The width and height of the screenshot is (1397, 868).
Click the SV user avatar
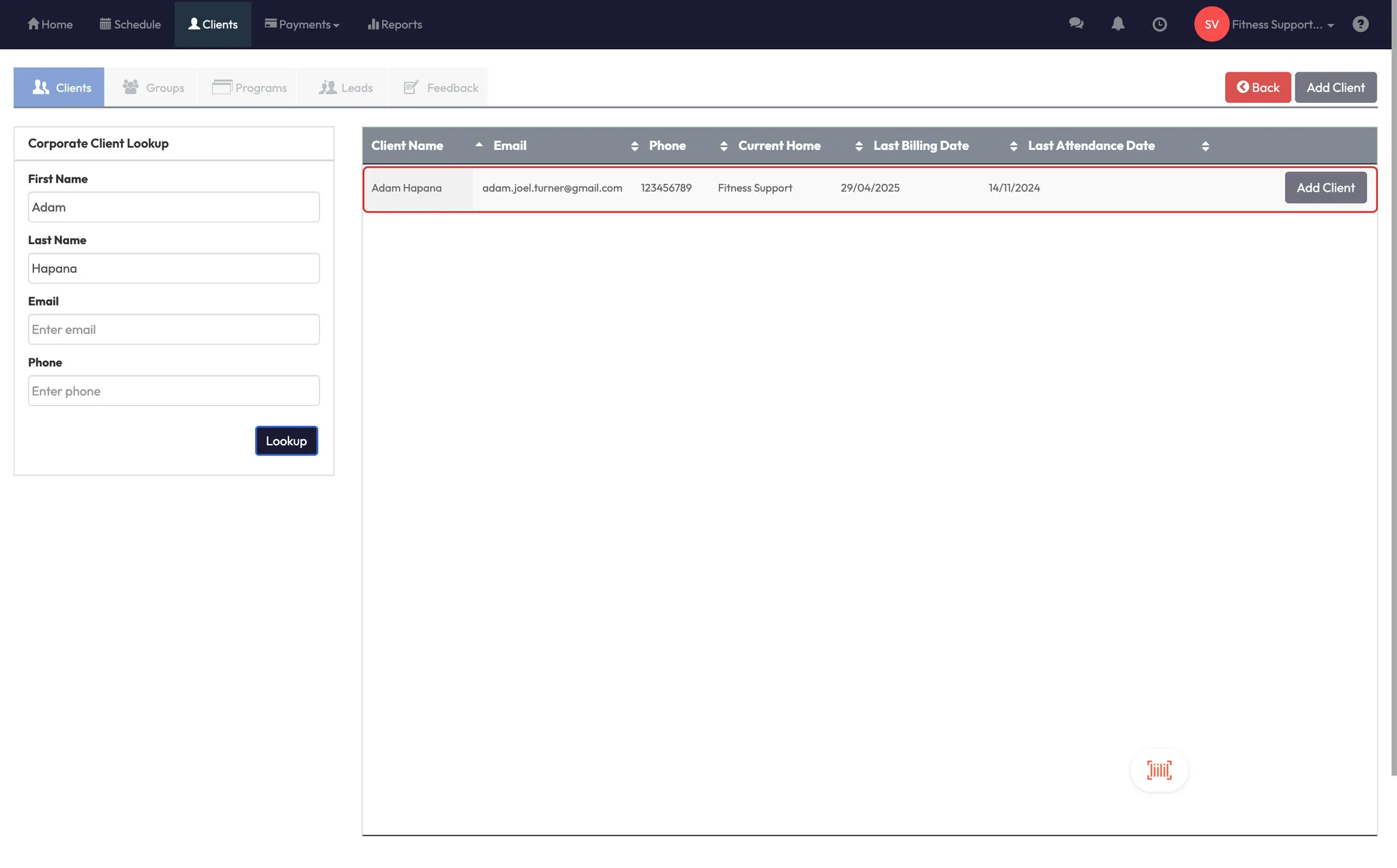click(1211, 25)
